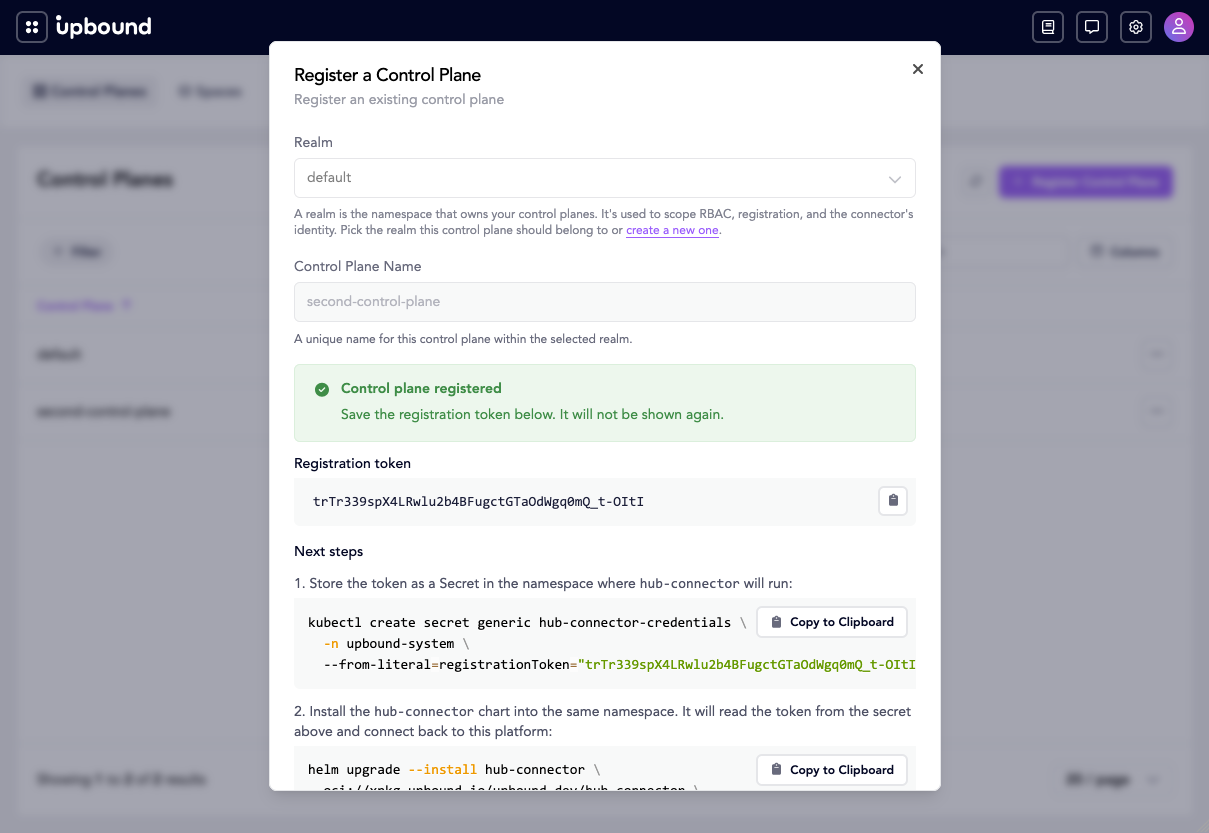Open the blurred per-page dropdown
The image size is (1209, 833).
[x=1113, y=779]
